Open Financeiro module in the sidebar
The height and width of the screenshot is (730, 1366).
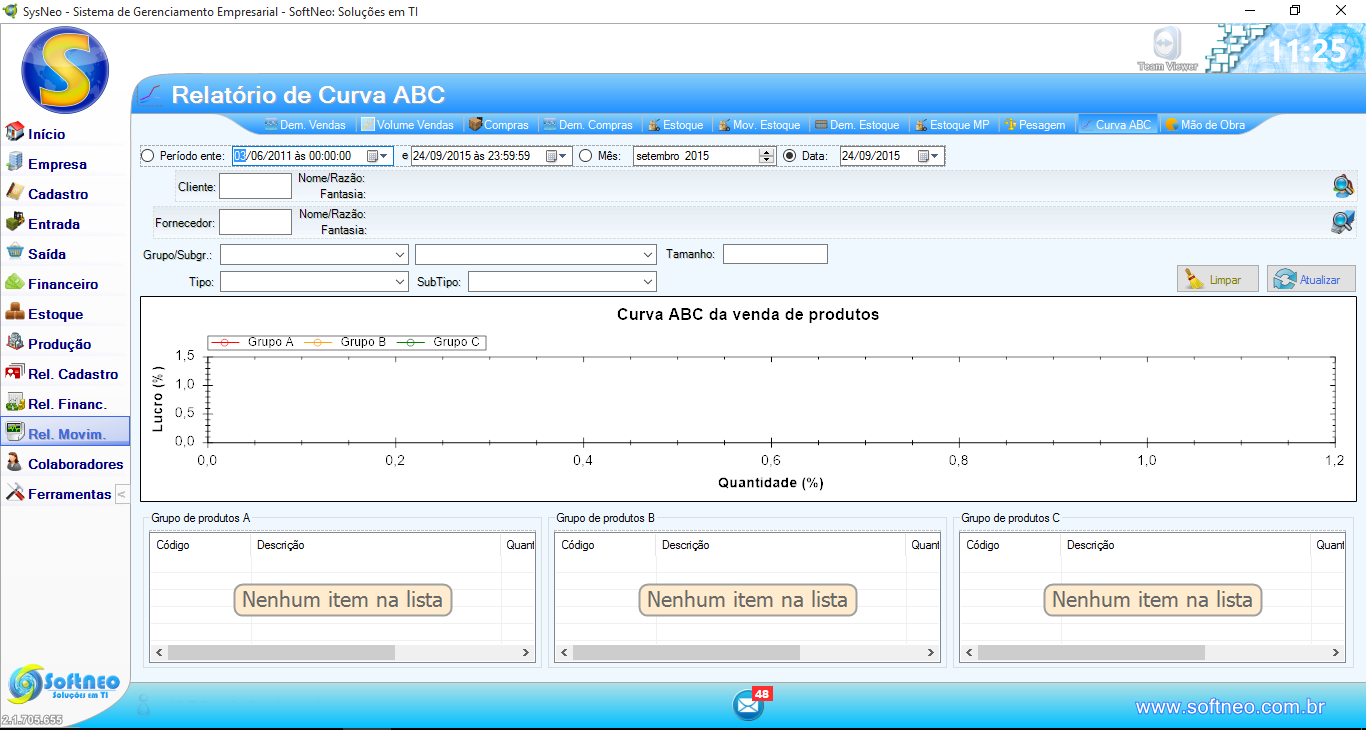coord(62,284)
